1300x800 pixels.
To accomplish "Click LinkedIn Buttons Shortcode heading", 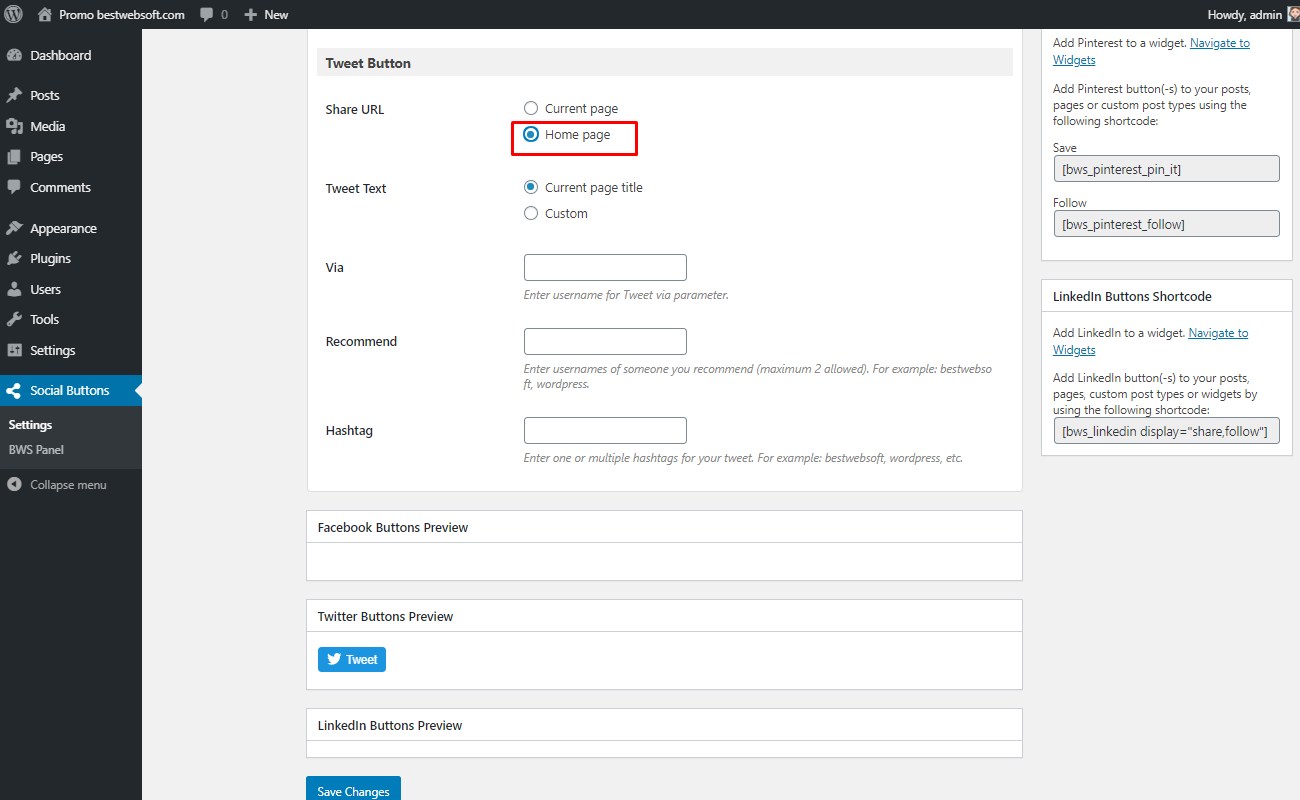I will [1132, 296].
